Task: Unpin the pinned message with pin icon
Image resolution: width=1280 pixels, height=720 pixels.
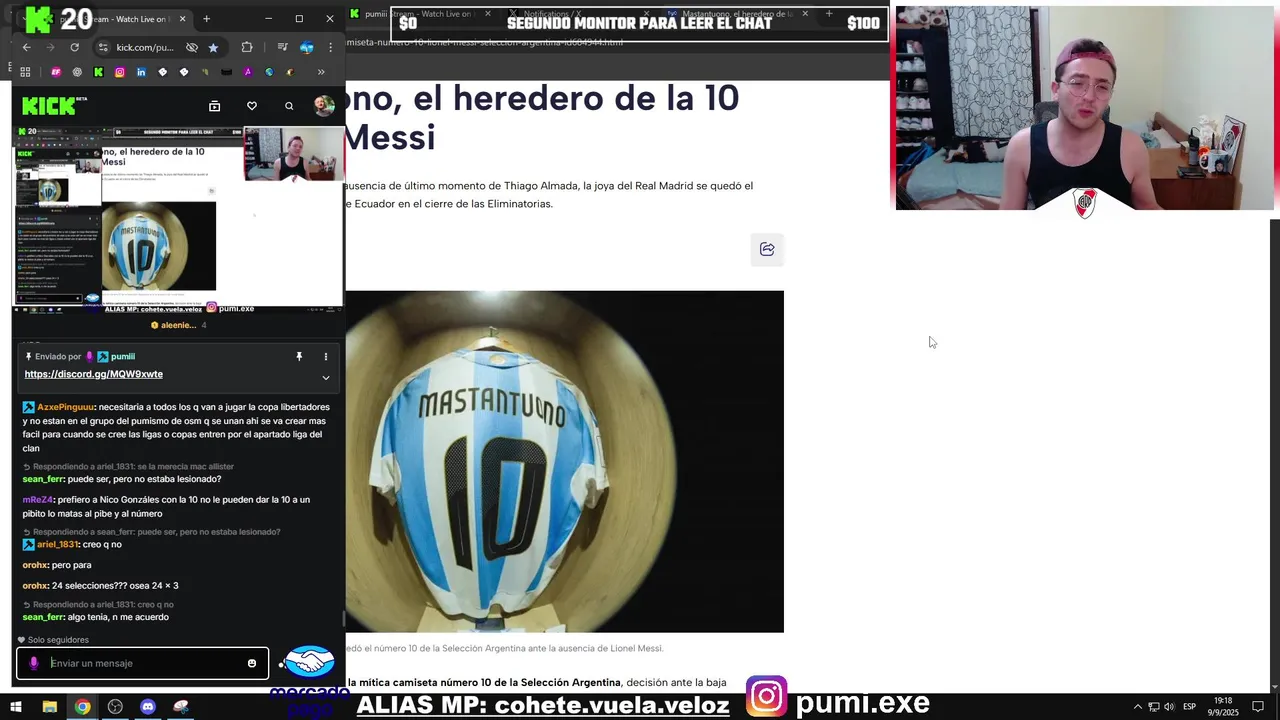Action: point(299,357)
